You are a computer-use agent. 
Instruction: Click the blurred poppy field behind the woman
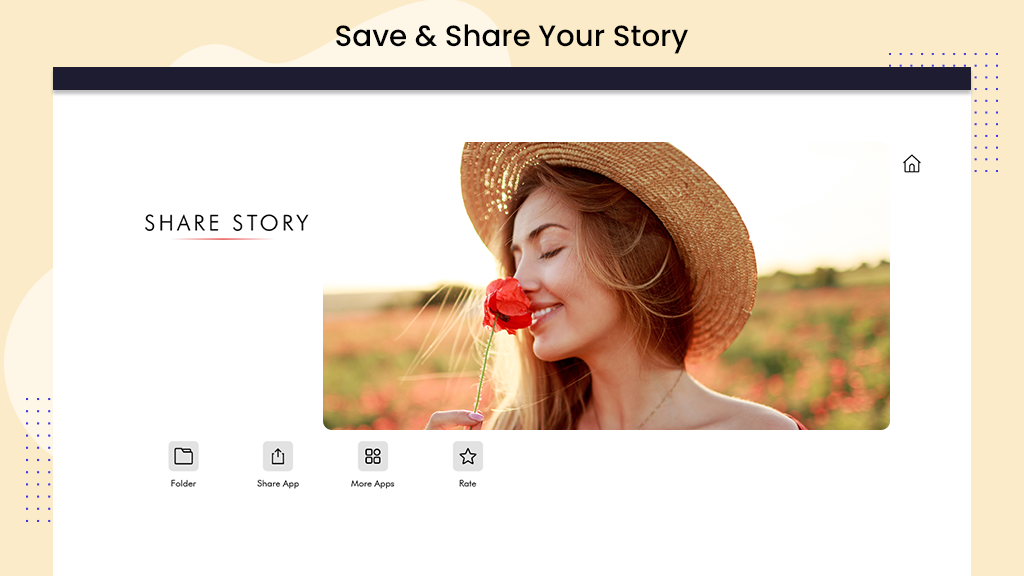(823, 346)
